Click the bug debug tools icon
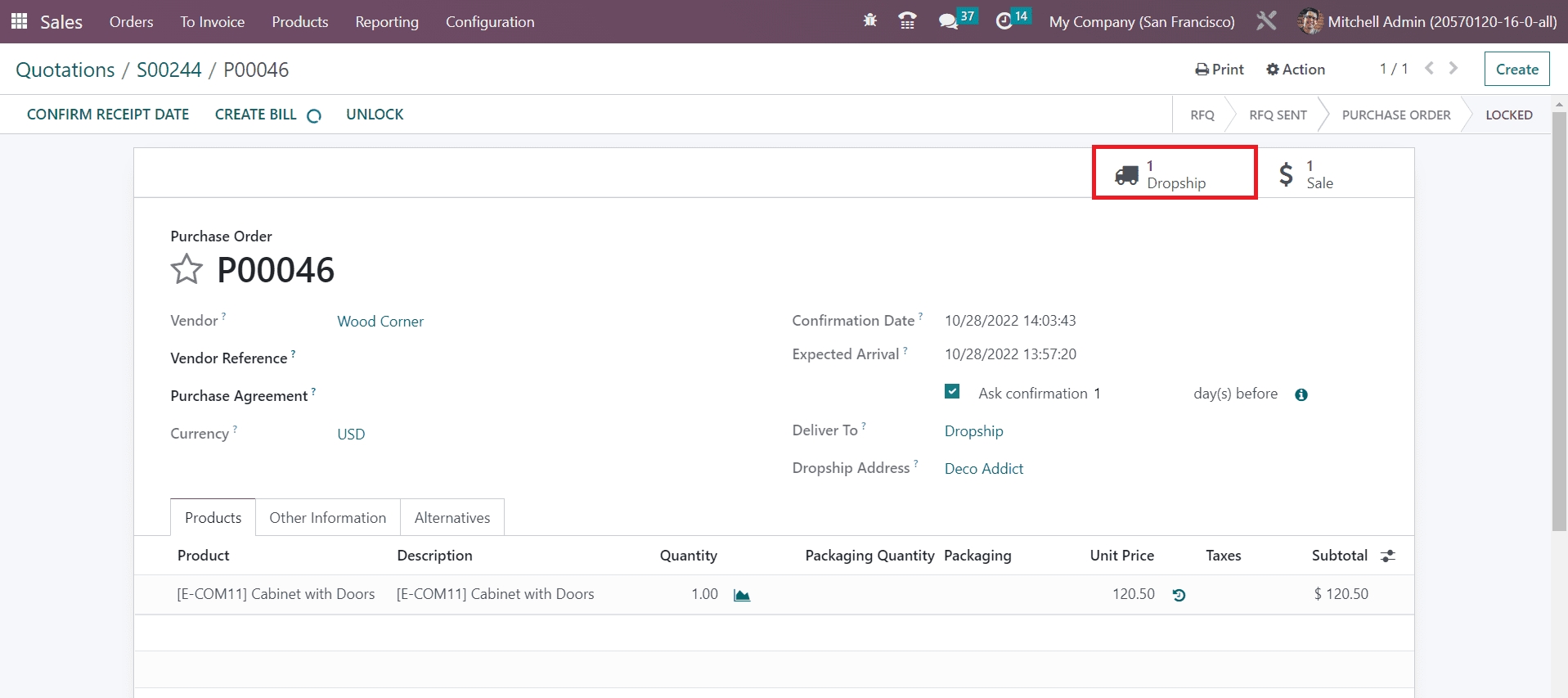The width and height of the screenshot is (1568, 698). (869, 21)
